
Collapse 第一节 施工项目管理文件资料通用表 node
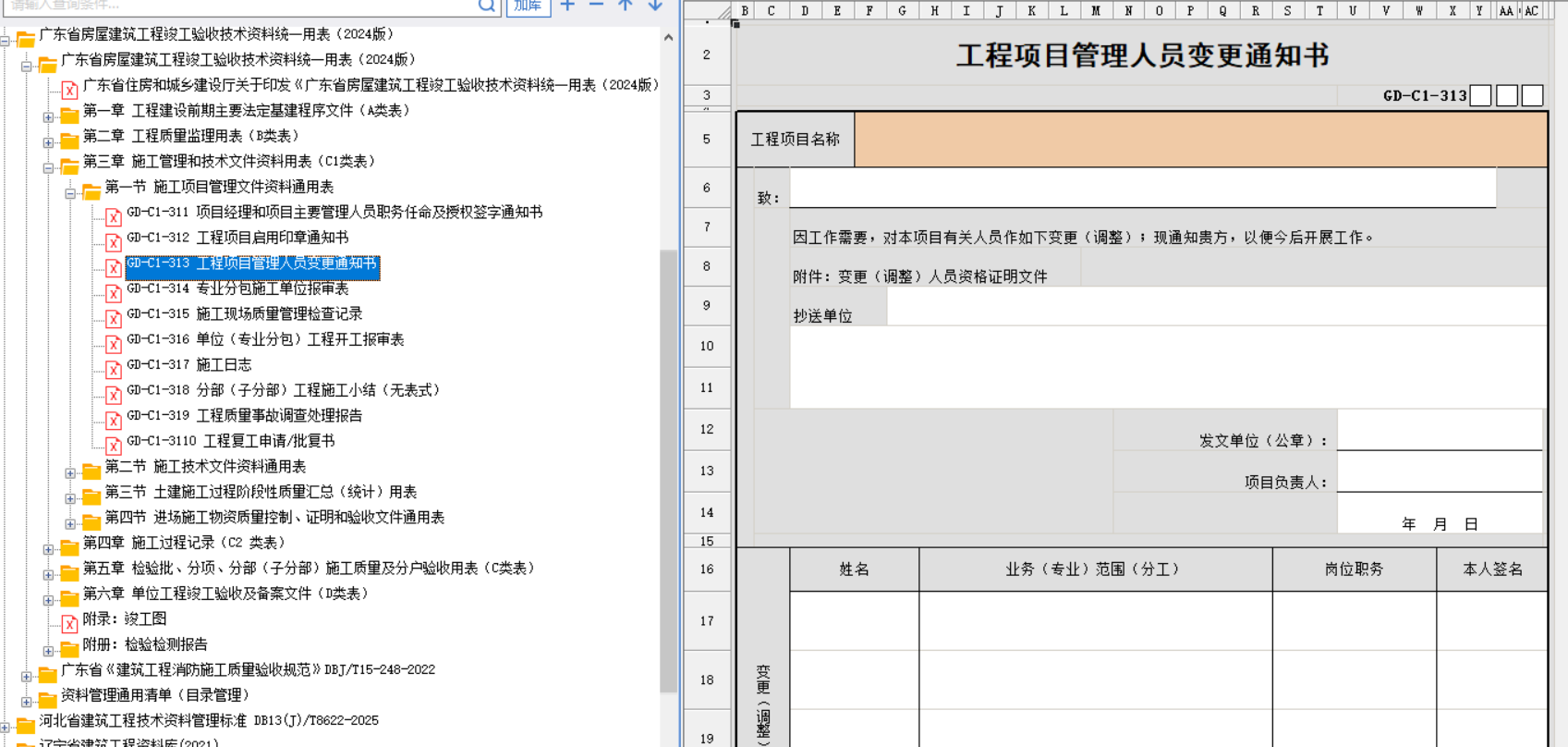pyautogui.click(x=70, y=193)
